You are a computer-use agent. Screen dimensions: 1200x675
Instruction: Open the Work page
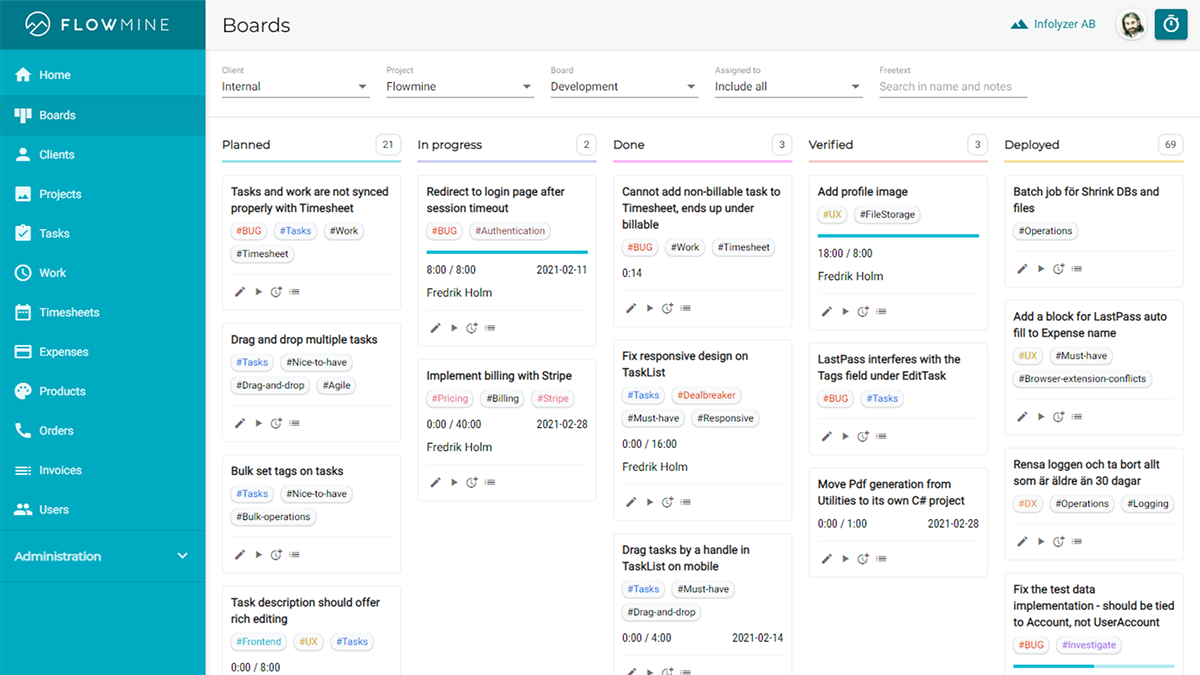pyautogui.click(x=102, y=273)
